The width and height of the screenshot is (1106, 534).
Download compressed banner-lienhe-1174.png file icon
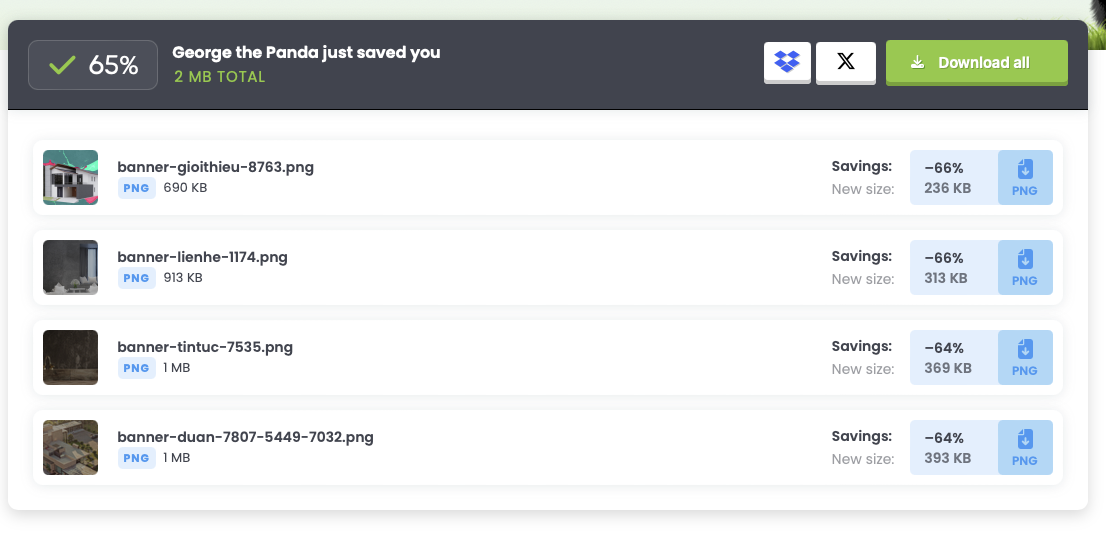[1025, 268]
